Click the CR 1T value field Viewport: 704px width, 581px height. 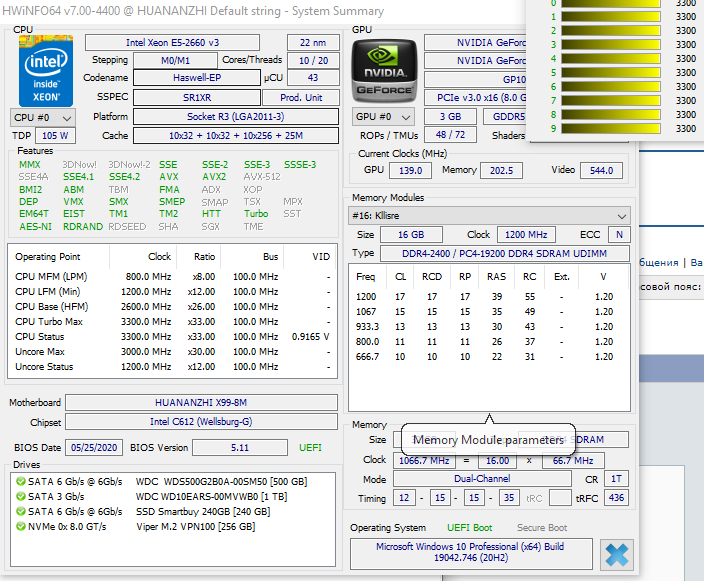coord(616,479)
